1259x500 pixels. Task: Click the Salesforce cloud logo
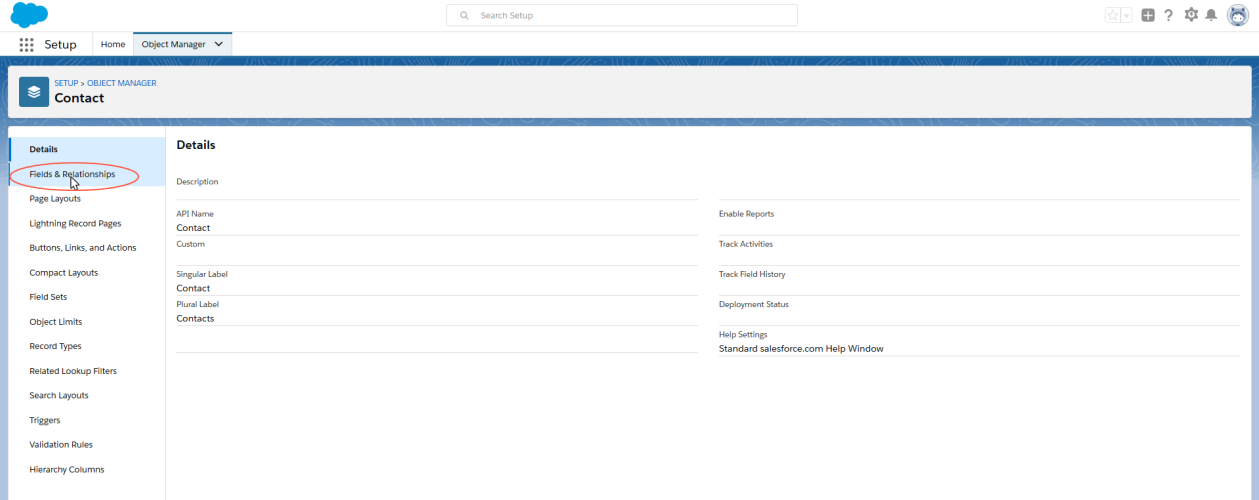coord(29,15)
